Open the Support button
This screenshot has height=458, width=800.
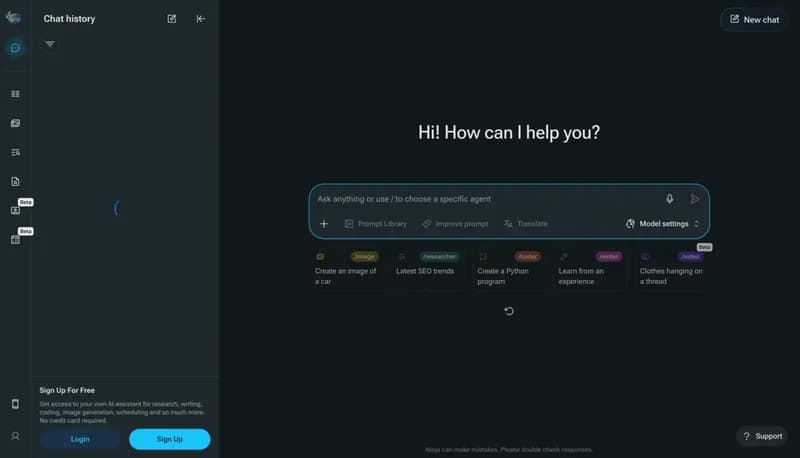(762, 436)
